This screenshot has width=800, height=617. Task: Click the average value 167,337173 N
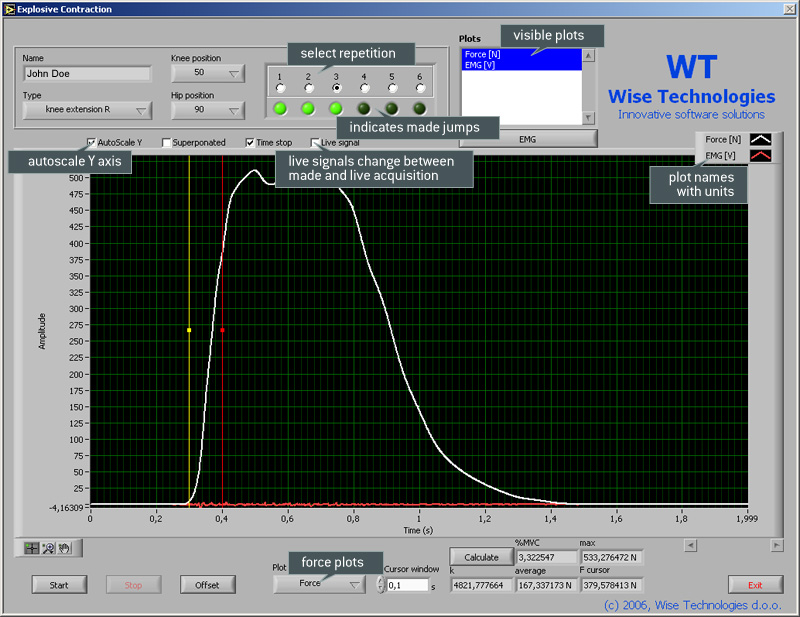coord(546,585)
